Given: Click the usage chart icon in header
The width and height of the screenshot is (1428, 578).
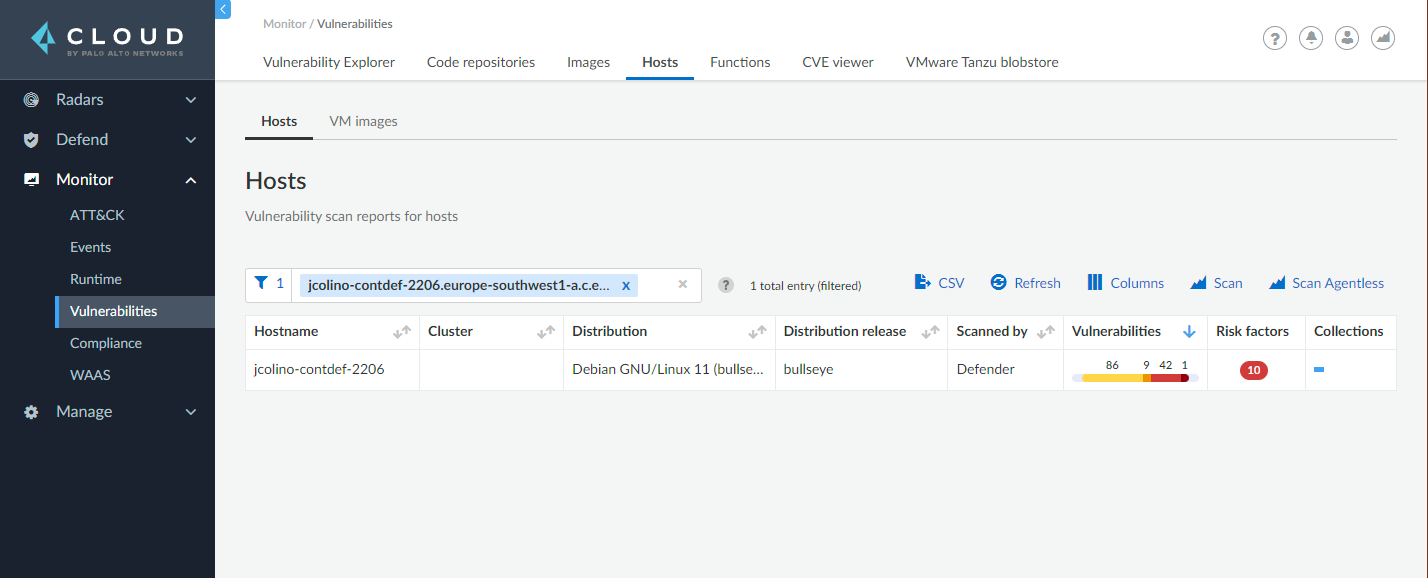Looking at the screenshot, I should [1383, 38].
